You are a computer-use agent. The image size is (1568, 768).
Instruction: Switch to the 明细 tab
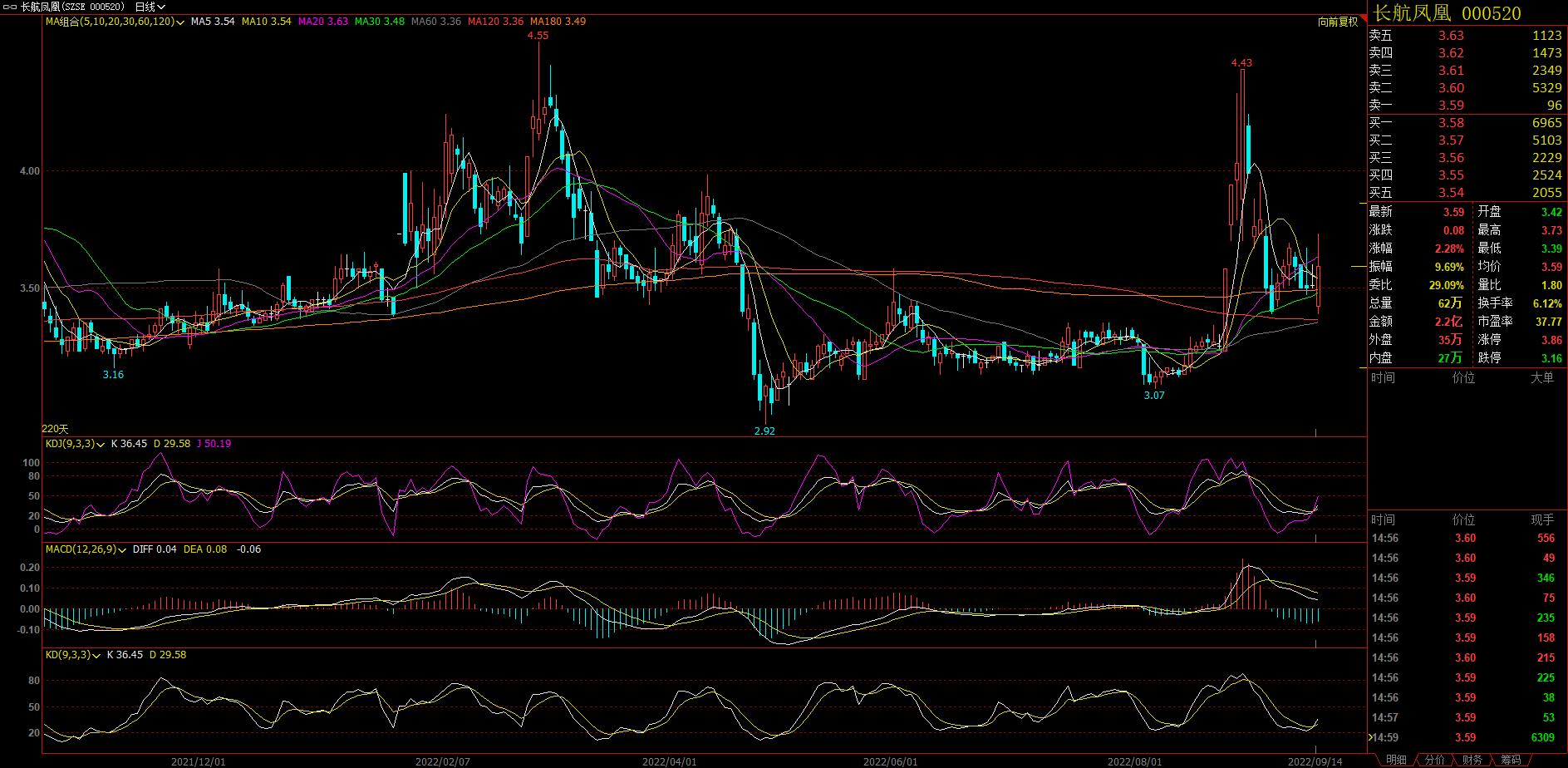tap(1396, 760)
